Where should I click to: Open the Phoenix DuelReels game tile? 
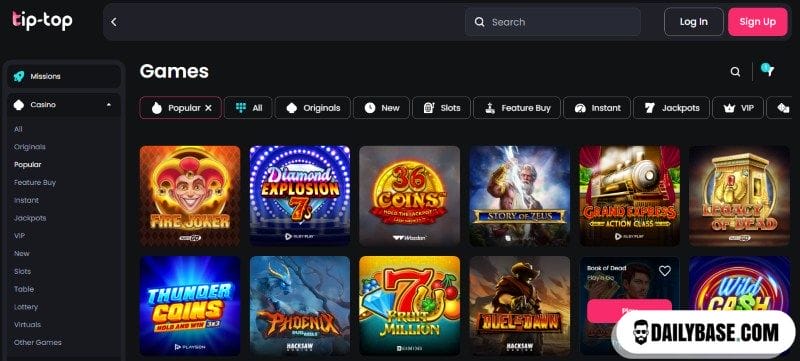[300, 306]
